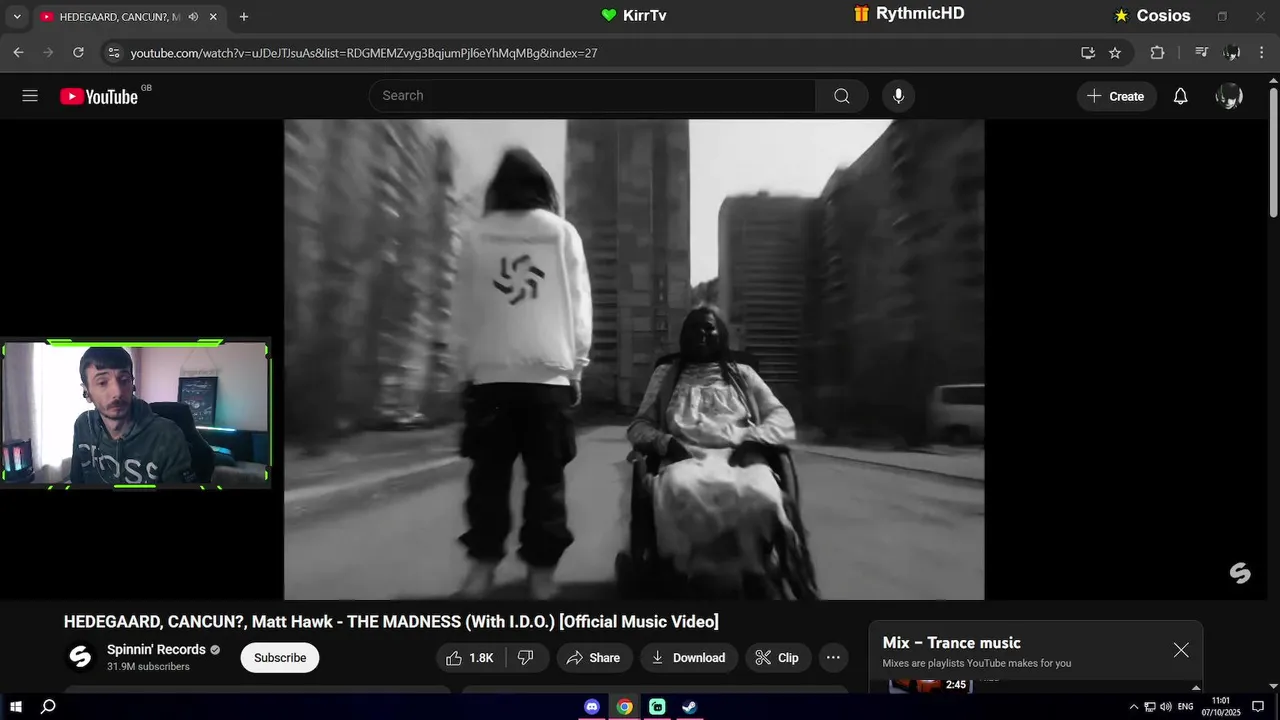Share the video
This screenshot has width=1280, height=720.
[x=593, y=658]
